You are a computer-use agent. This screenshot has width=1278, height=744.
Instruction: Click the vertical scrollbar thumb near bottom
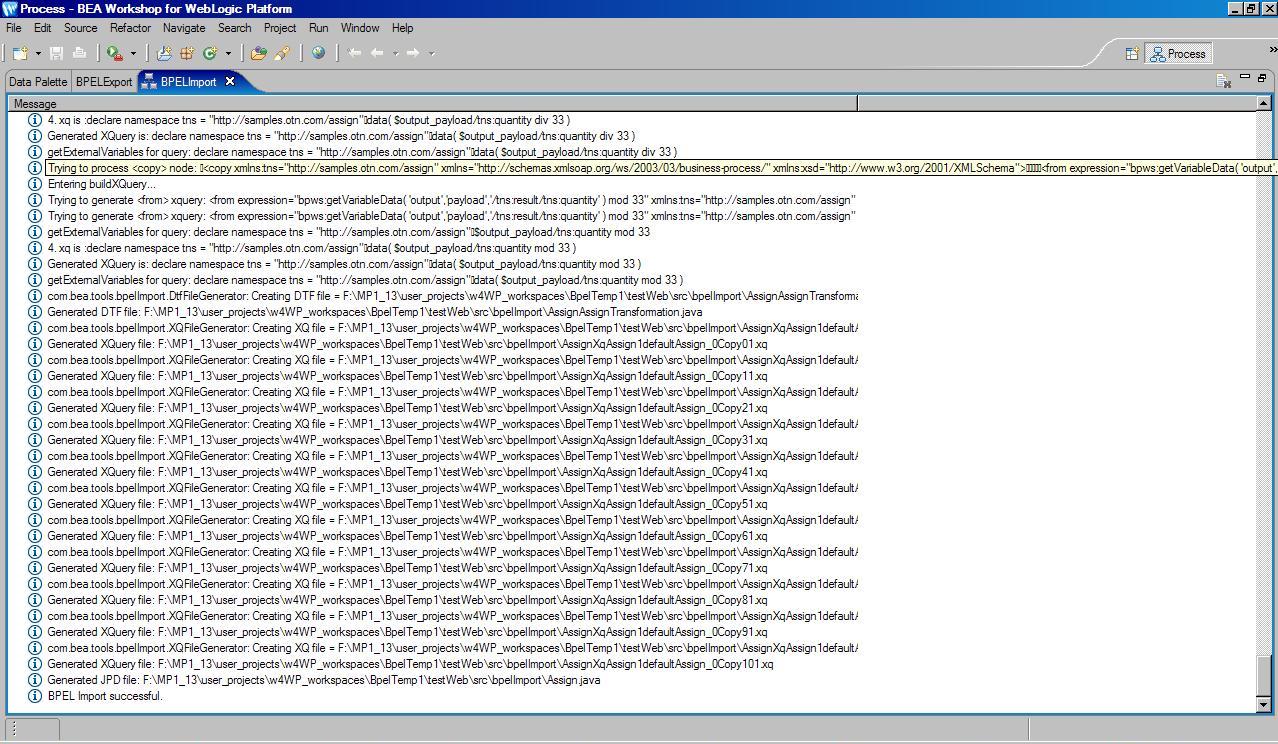point(1264,675)
